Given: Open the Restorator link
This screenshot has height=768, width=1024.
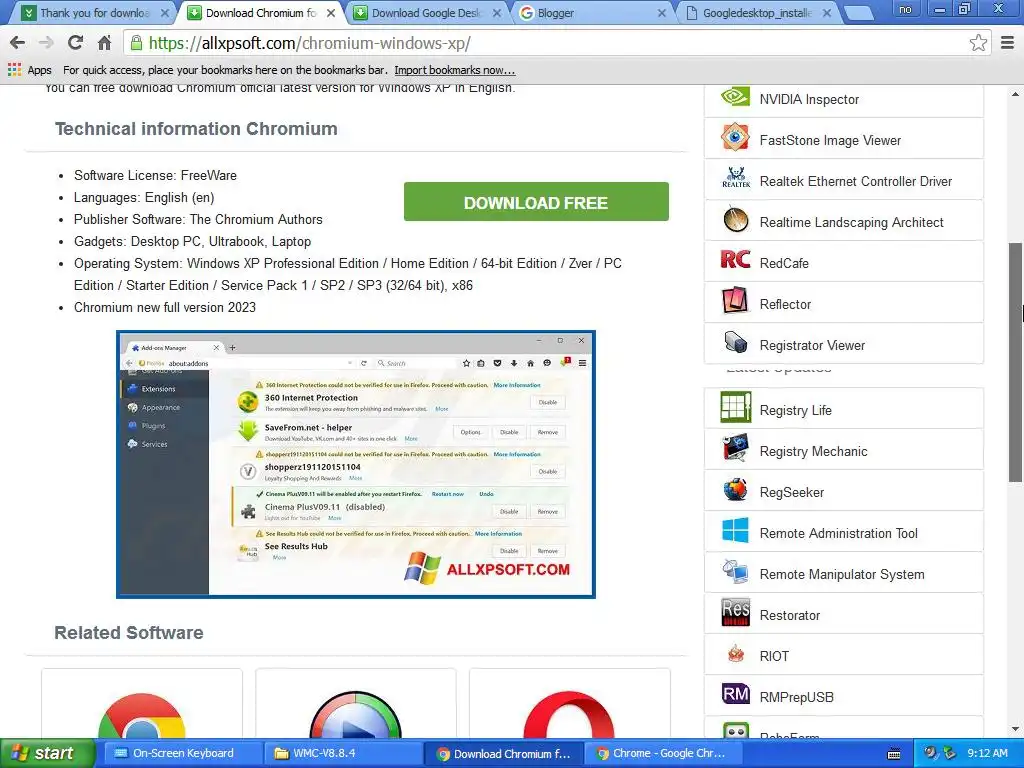Looking at the screenshot, I should click(x=790, y=615).
